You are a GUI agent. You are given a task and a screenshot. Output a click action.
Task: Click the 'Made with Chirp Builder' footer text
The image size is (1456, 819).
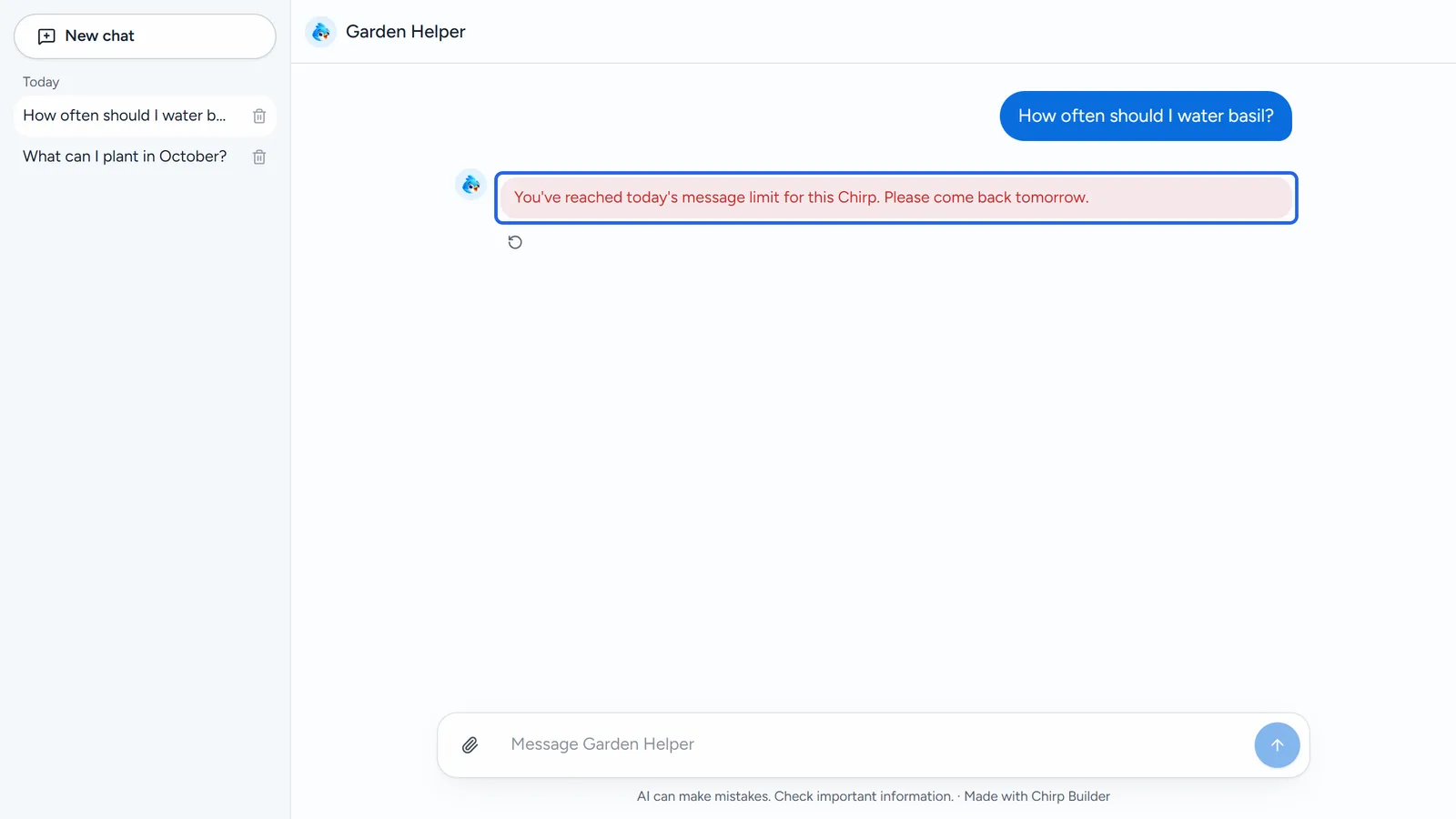[x=1037, y=796]
